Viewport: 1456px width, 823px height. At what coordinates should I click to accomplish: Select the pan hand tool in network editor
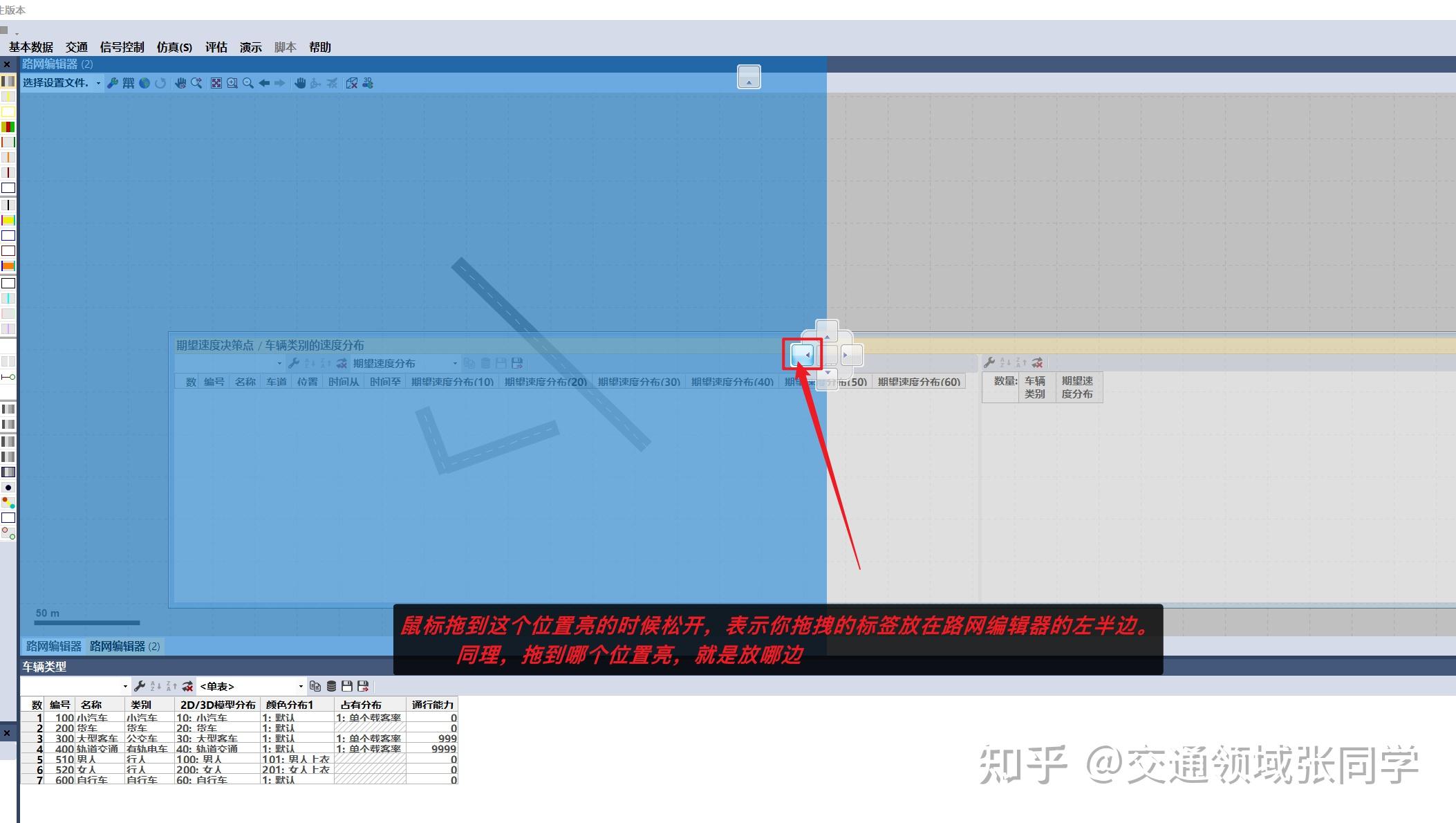[301, 82]
